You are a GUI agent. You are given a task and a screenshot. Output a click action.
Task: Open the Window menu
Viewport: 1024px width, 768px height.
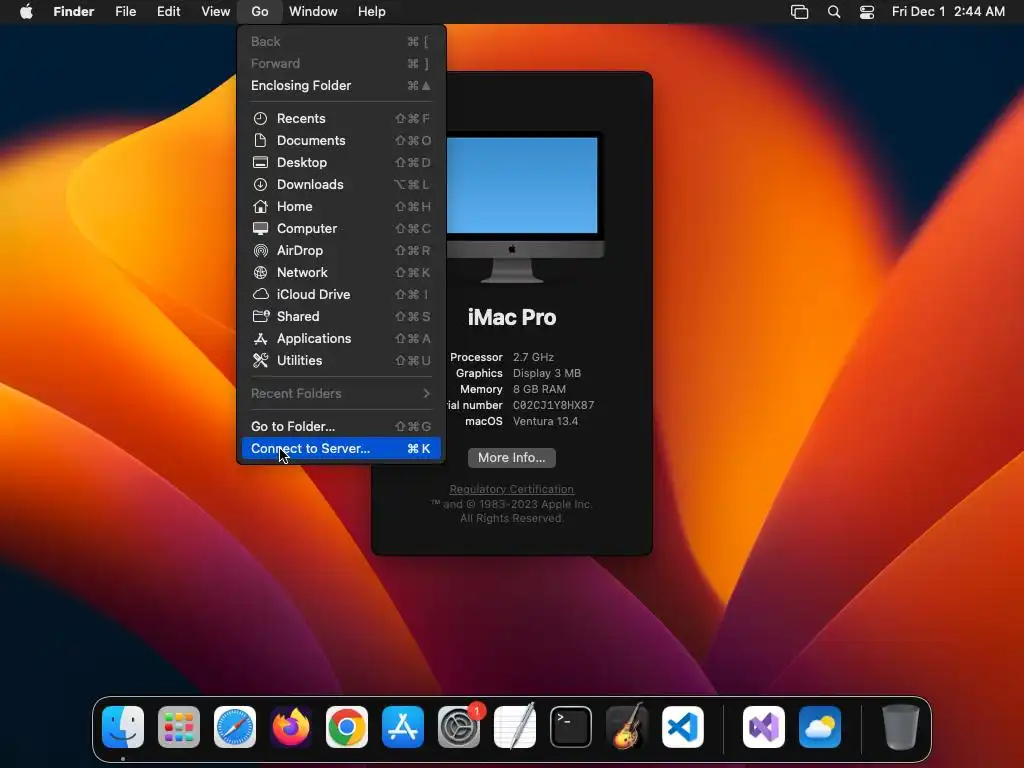click(x=313, y=11)
